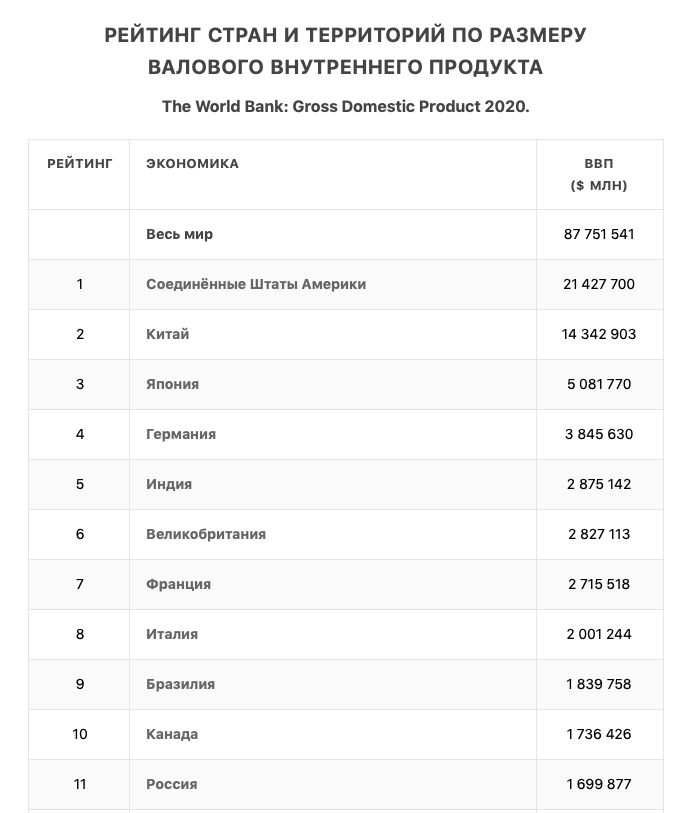Click the Бразилия link
This screenshot has height=813, width=678.
pos(180,684)
